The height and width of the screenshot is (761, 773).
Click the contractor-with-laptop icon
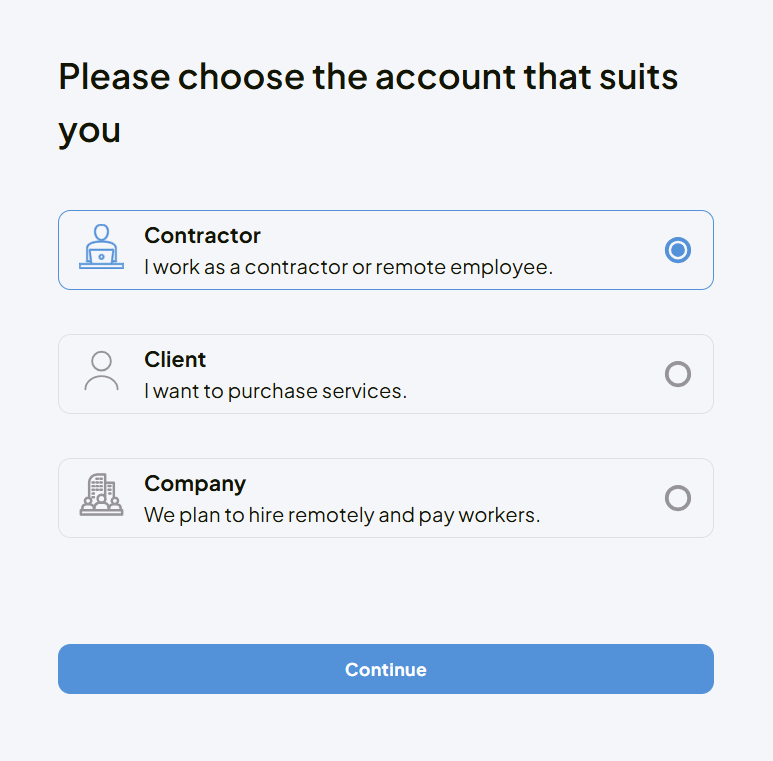(x=101, y=247)
